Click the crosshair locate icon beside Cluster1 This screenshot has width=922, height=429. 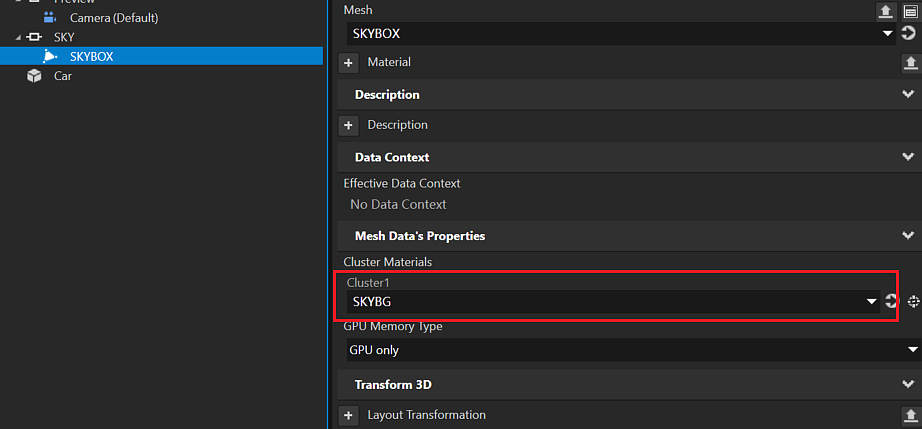pos(912,301)
